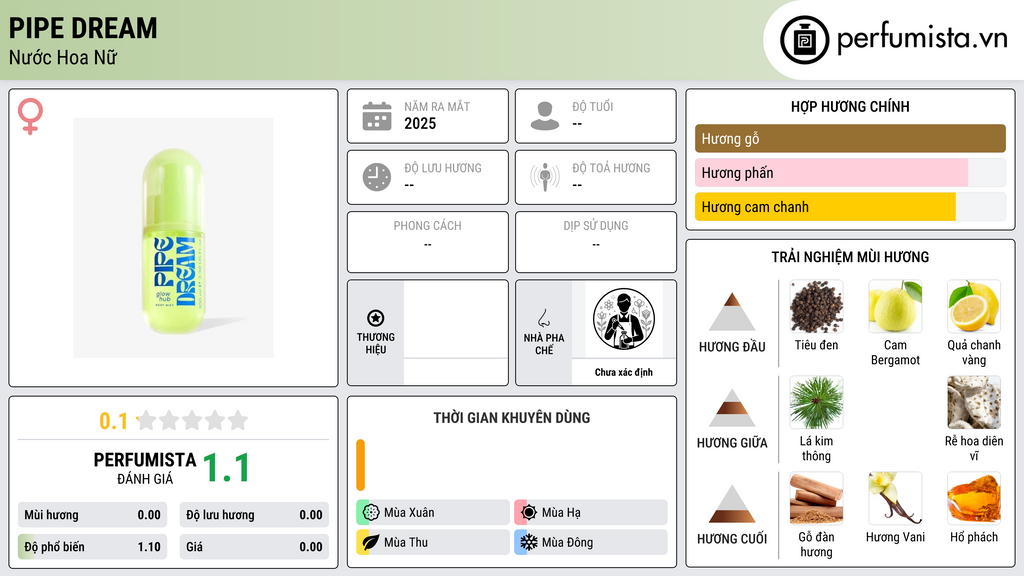Click the orange recommended-time bar

pyautogui.click(x=360, y=465)
